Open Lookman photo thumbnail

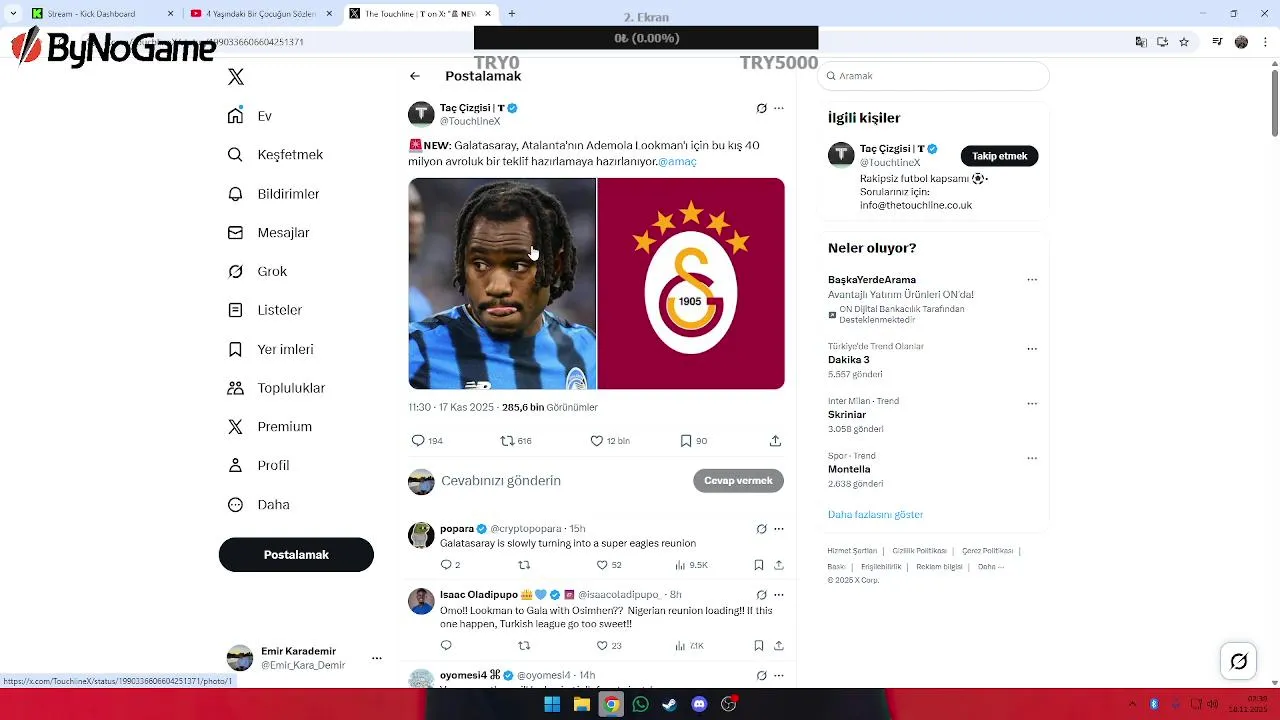502,284
